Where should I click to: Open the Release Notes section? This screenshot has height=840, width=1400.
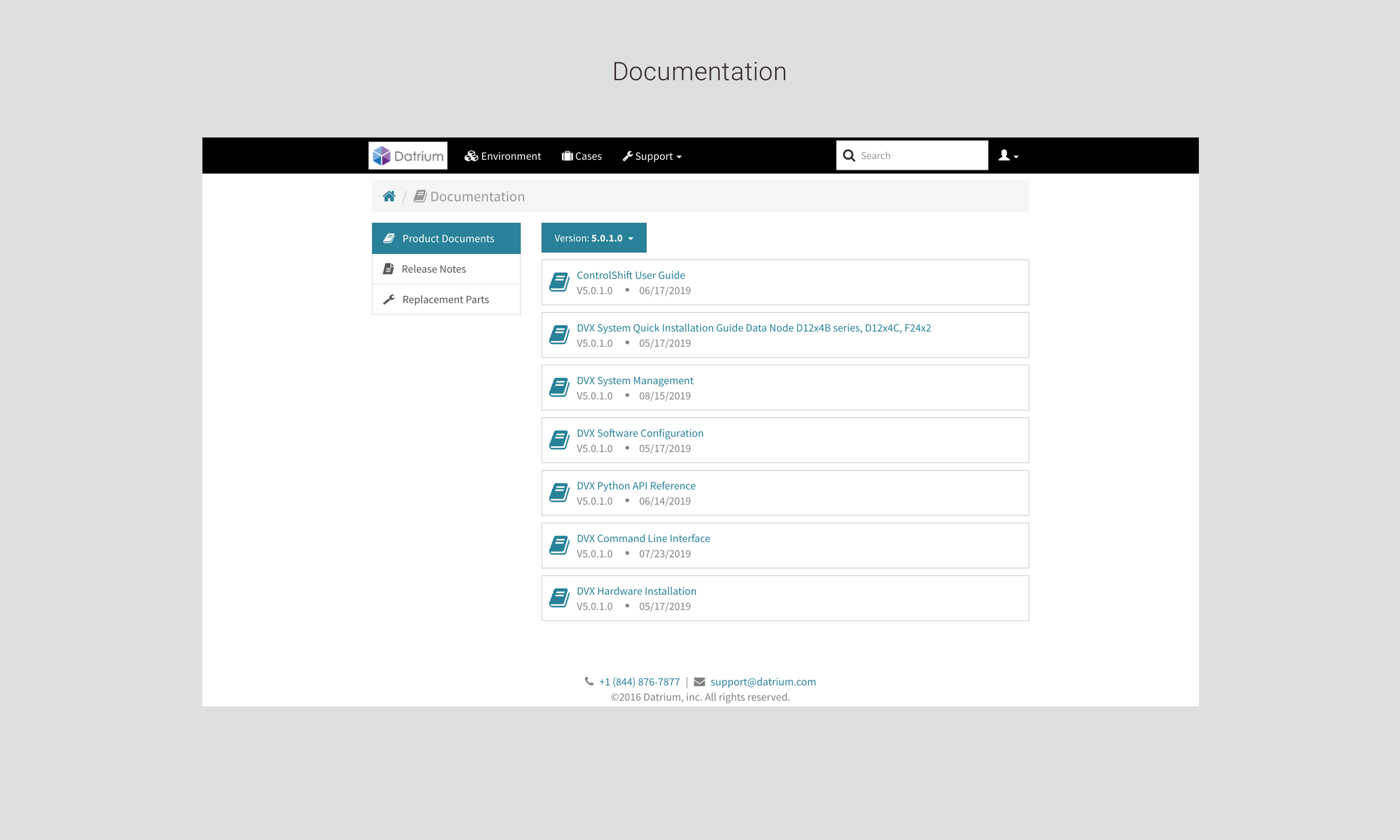coord(446,269)
